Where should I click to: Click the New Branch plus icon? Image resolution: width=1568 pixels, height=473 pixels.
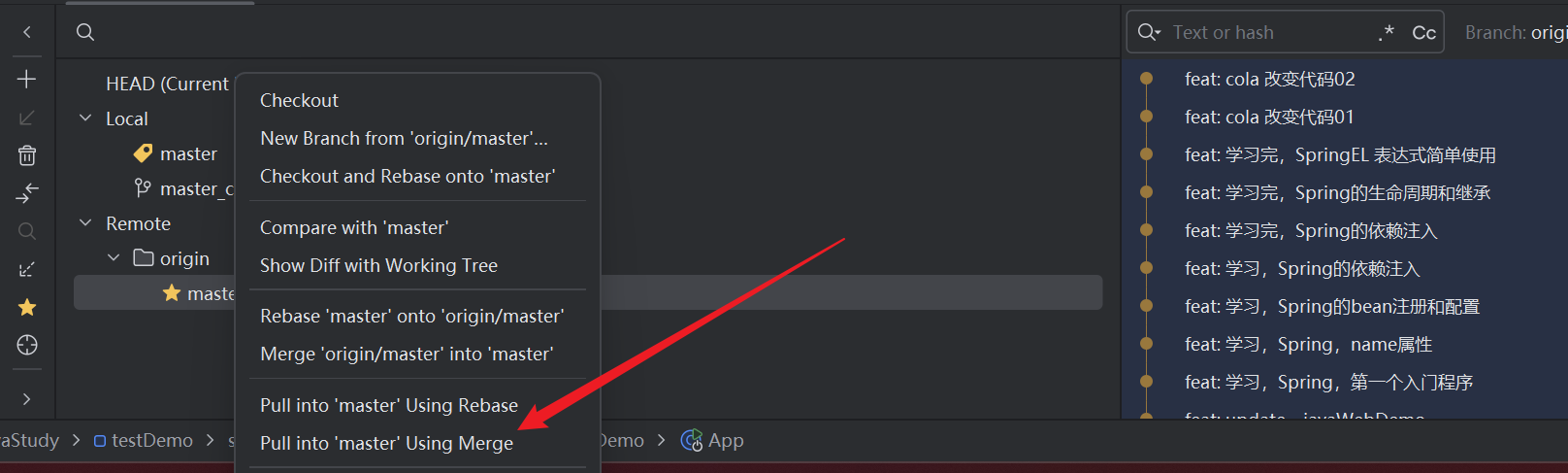tap(27, 79)
